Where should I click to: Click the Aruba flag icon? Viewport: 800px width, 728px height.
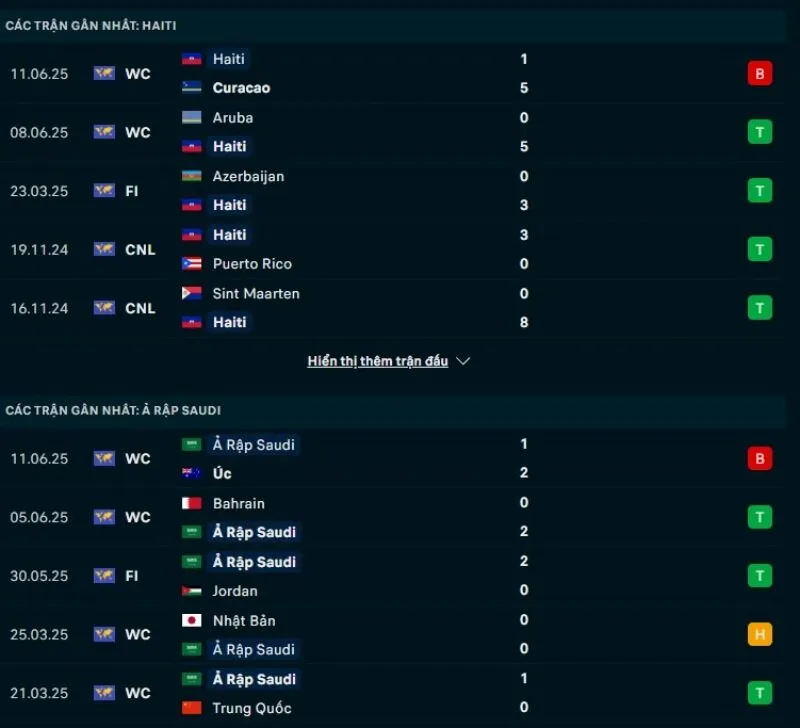coord(192,118)
